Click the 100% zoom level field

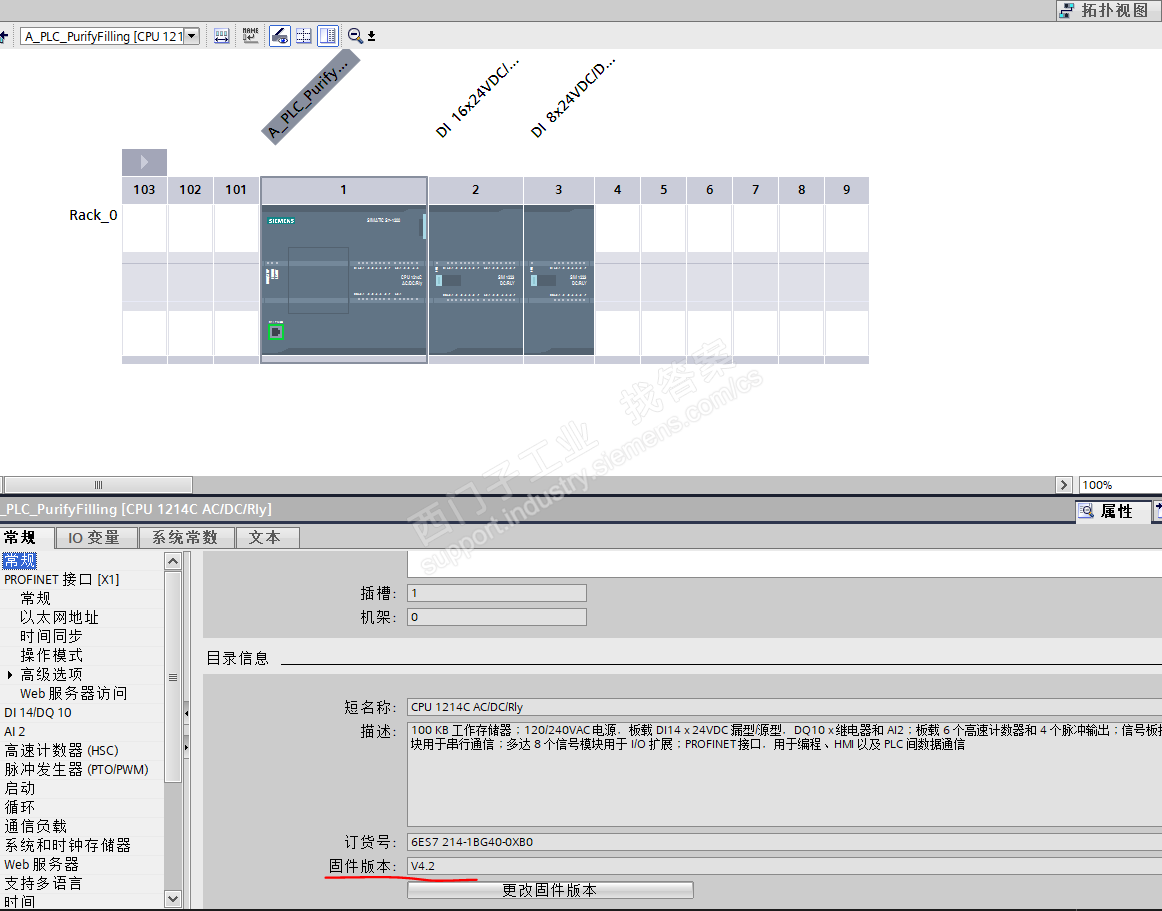(x=1120, y=485)
